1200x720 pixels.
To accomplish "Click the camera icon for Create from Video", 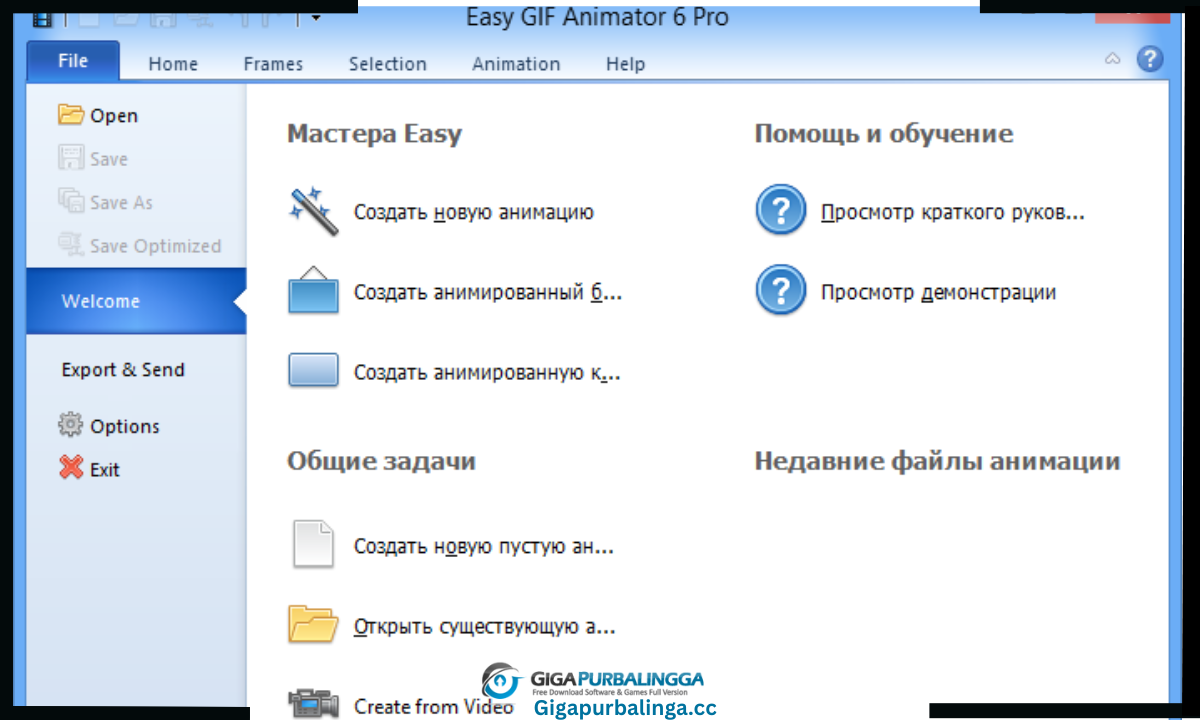I will pyautogui.click(x=314, y=703).
